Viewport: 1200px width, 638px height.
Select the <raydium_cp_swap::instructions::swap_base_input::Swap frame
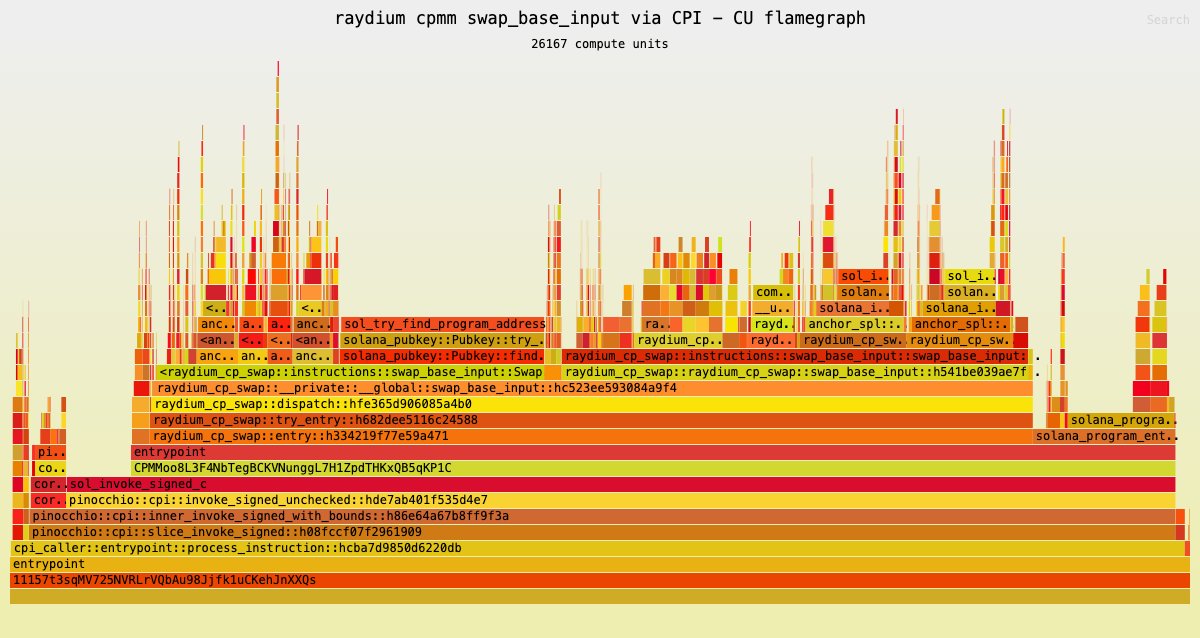coord(350,372)
